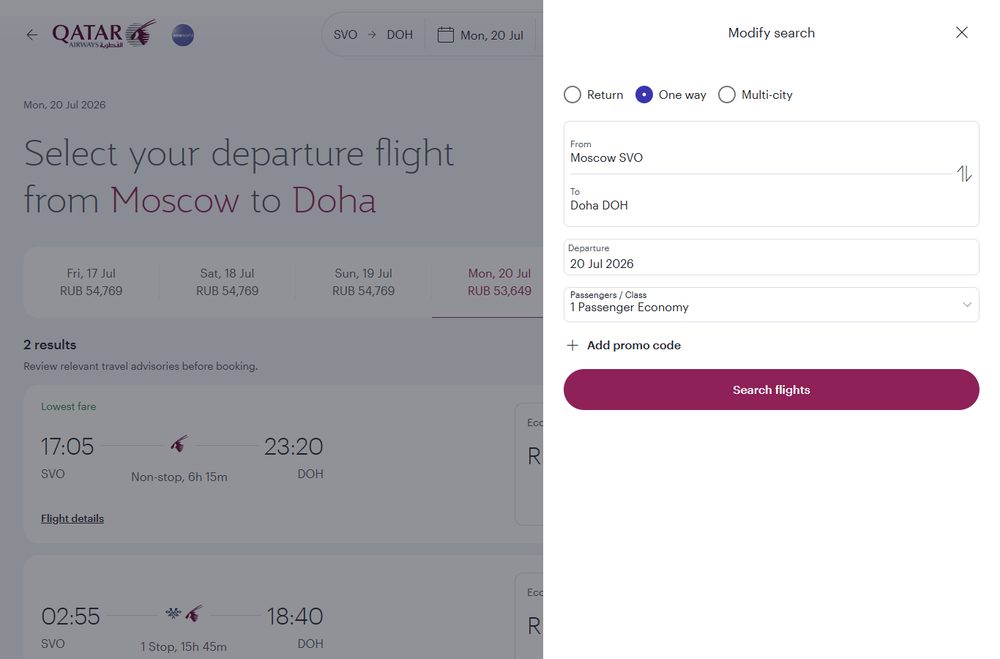Viewport: 1000px width, 659px height.
Task: Expand the Passengers / Class dropdown
Action: pyautogui.click(x=771, y=304)
